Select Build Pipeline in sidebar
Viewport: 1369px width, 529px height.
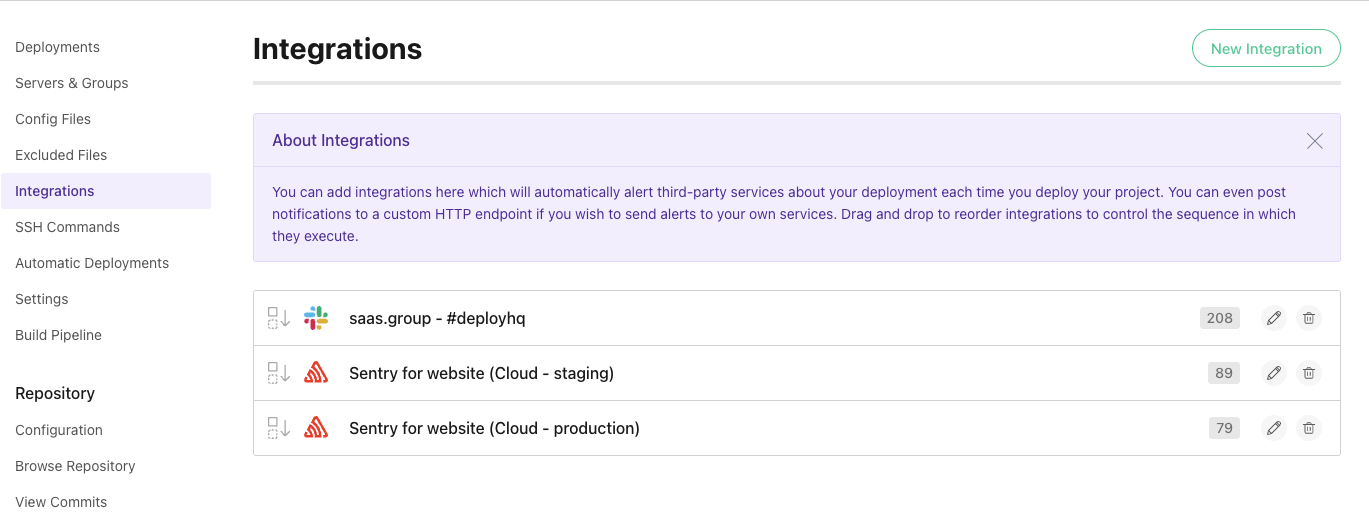(58, 335)
